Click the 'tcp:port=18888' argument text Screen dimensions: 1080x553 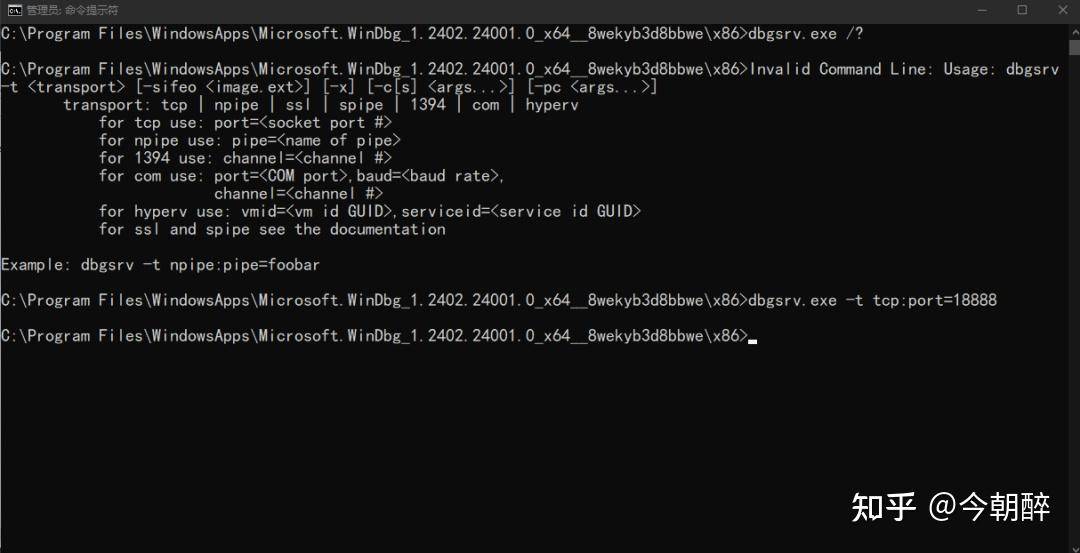coord(935,300)
